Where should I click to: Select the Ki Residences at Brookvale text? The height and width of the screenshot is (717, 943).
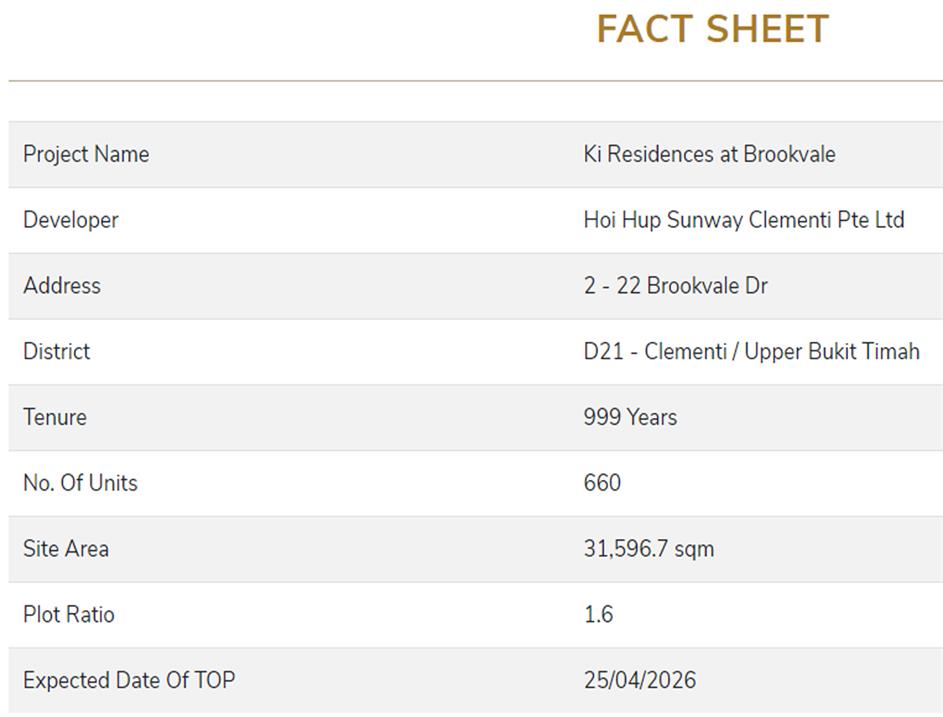709,154
